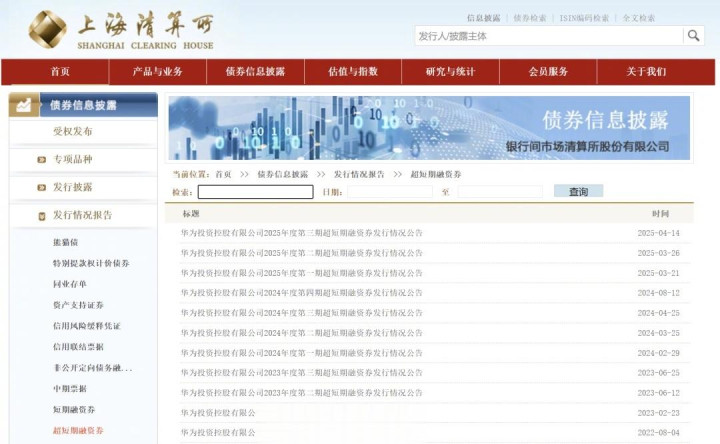This screenshot has height=444, width=720.
Task: Select 中期票据 in the sidebar
Action: tap(69, 388)
